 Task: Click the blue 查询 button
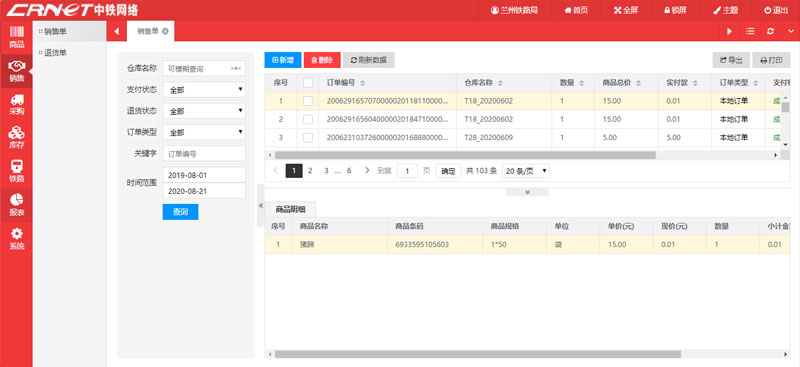click(180, 212)
